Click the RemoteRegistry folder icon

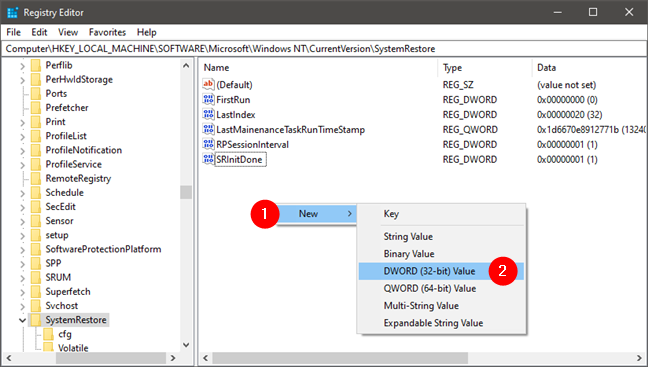pos(36,178)
